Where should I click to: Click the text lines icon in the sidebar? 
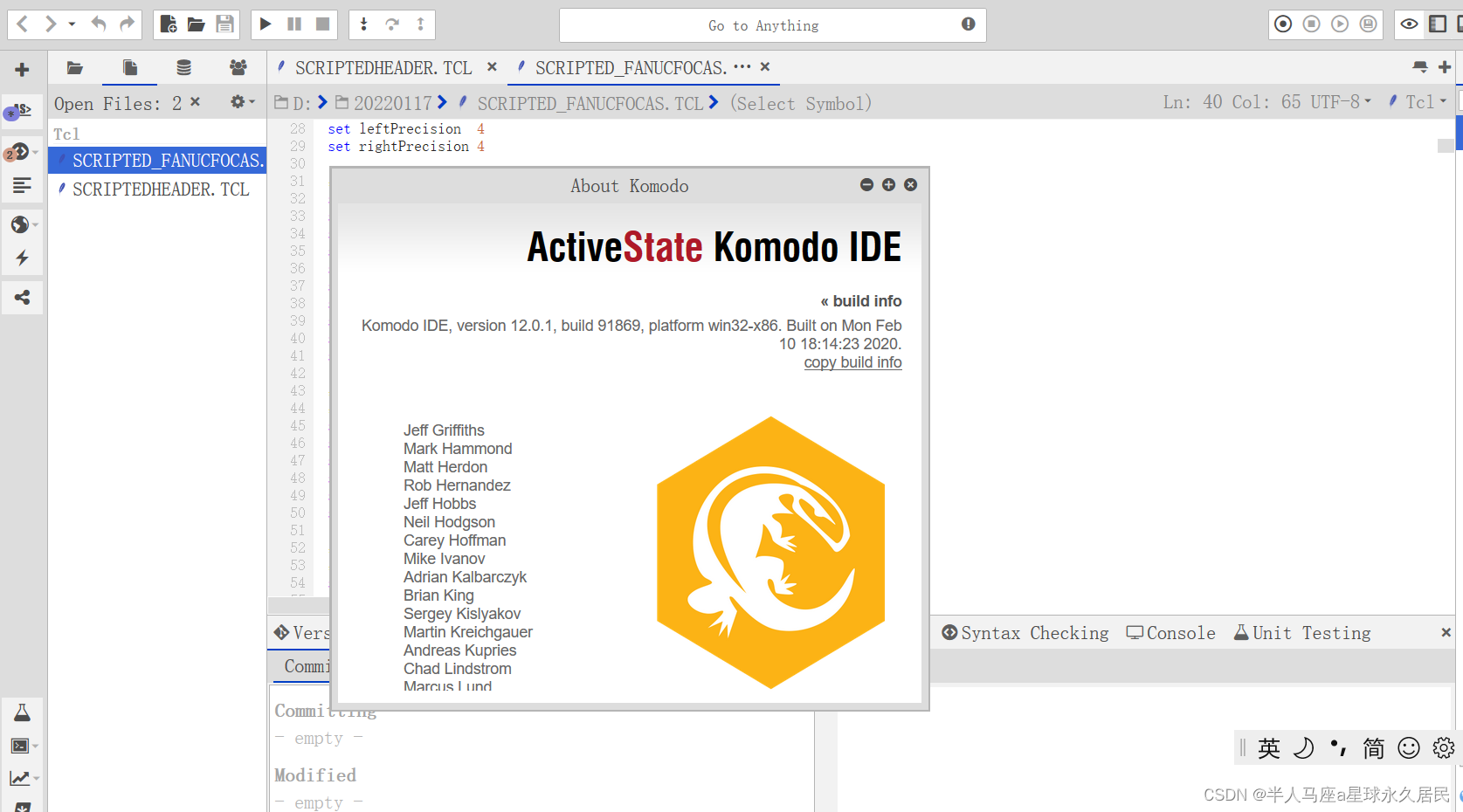pyautogui.click(x=22, y=185)
